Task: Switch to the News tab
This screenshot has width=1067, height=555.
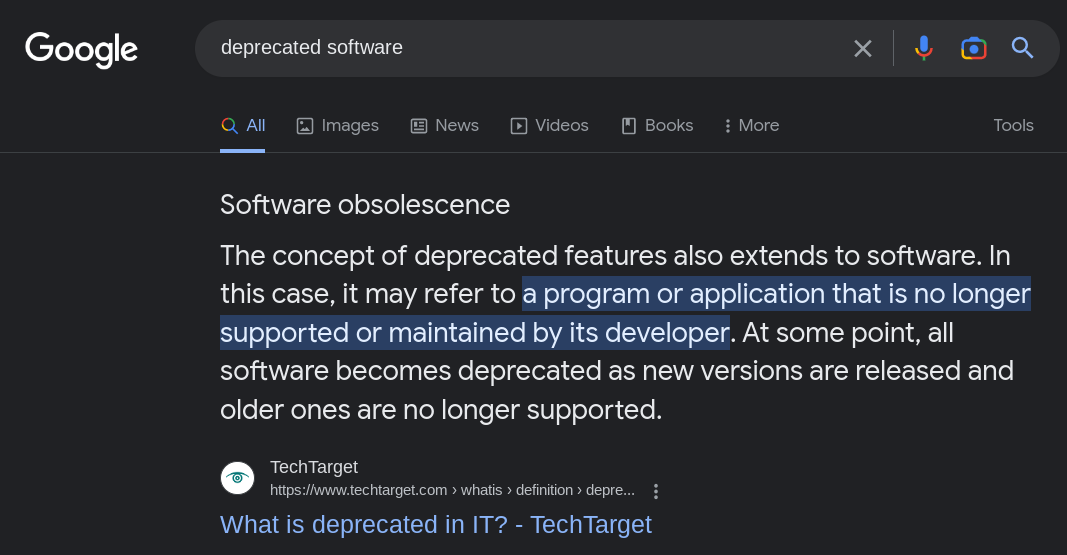Action: (x=444, y=126)
